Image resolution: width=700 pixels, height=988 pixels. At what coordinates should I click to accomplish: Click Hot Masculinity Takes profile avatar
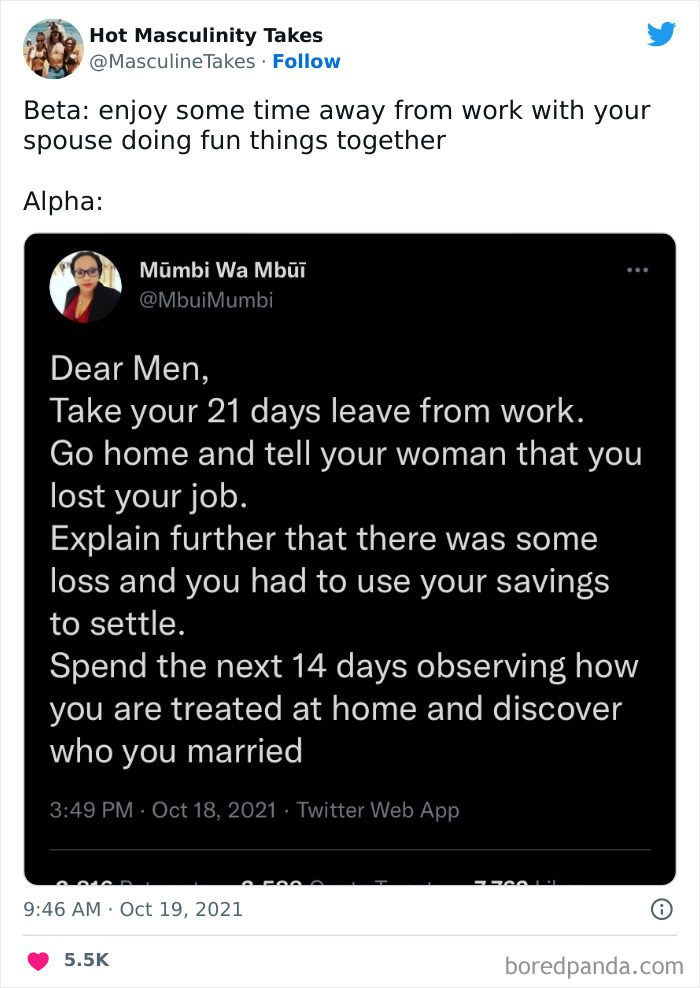click(54, 47)
